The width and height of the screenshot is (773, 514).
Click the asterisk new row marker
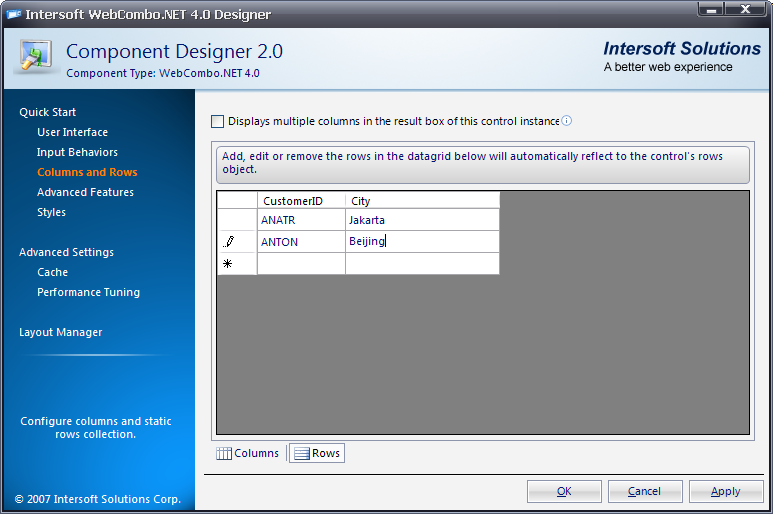pyautogui.click(x=228, y=263)
